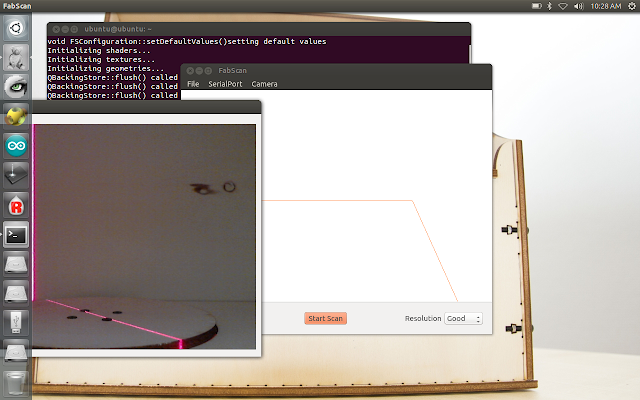This screenshot has height=400, width=640.
Task: Open the Trash in launcher
Action: pyautogui.click(x=16, y=383)
